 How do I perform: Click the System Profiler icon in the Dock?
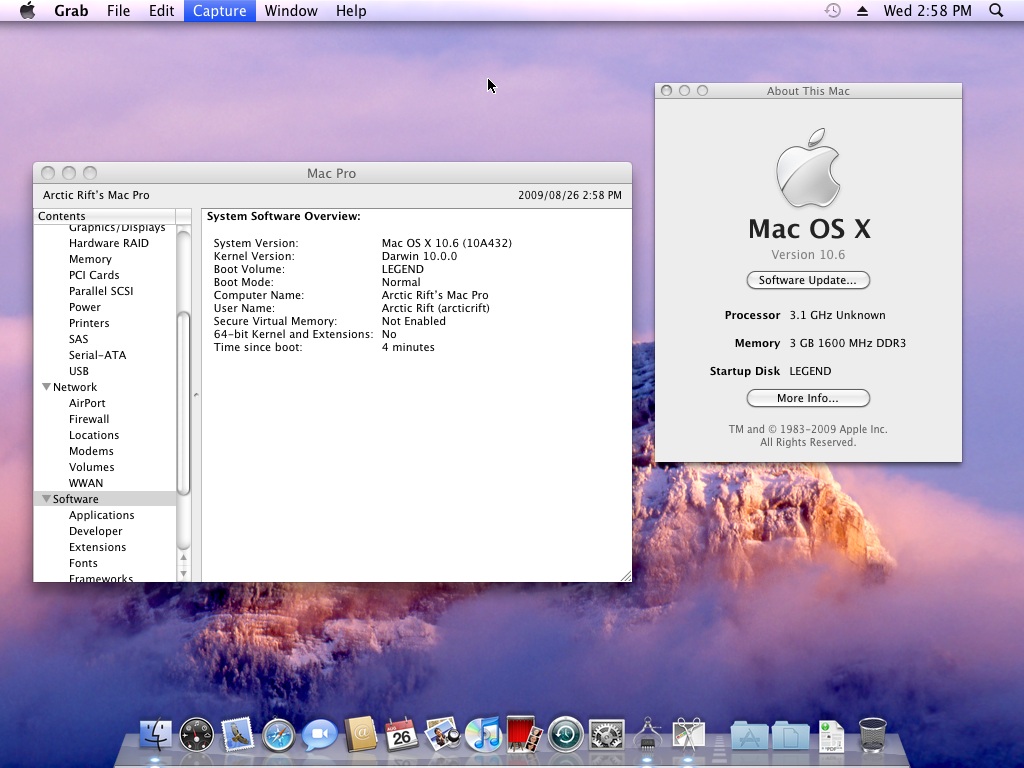[x=647, y=735]
